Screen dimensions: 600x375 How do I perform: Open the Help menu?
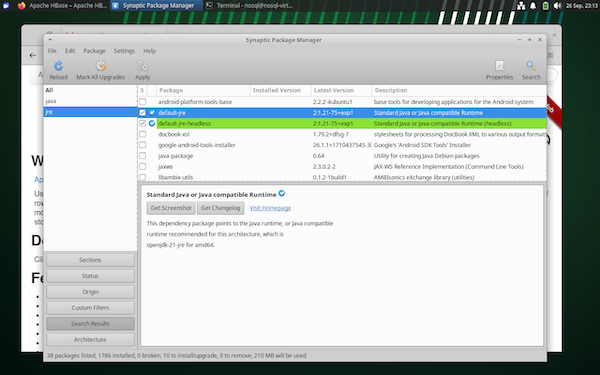pos(150,51)
